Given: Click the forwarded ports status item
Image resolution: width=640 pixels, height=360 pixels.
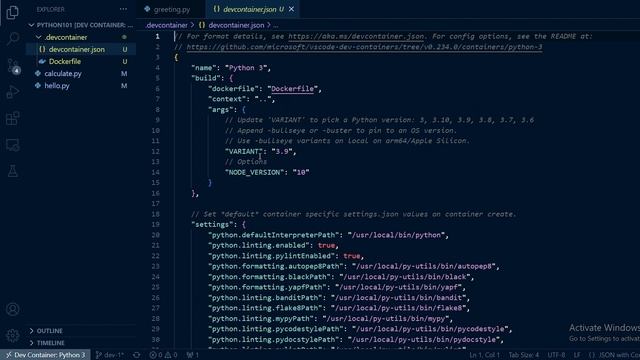Looking at the screenshot, I should pyautogui.click(x=193, y=355).
